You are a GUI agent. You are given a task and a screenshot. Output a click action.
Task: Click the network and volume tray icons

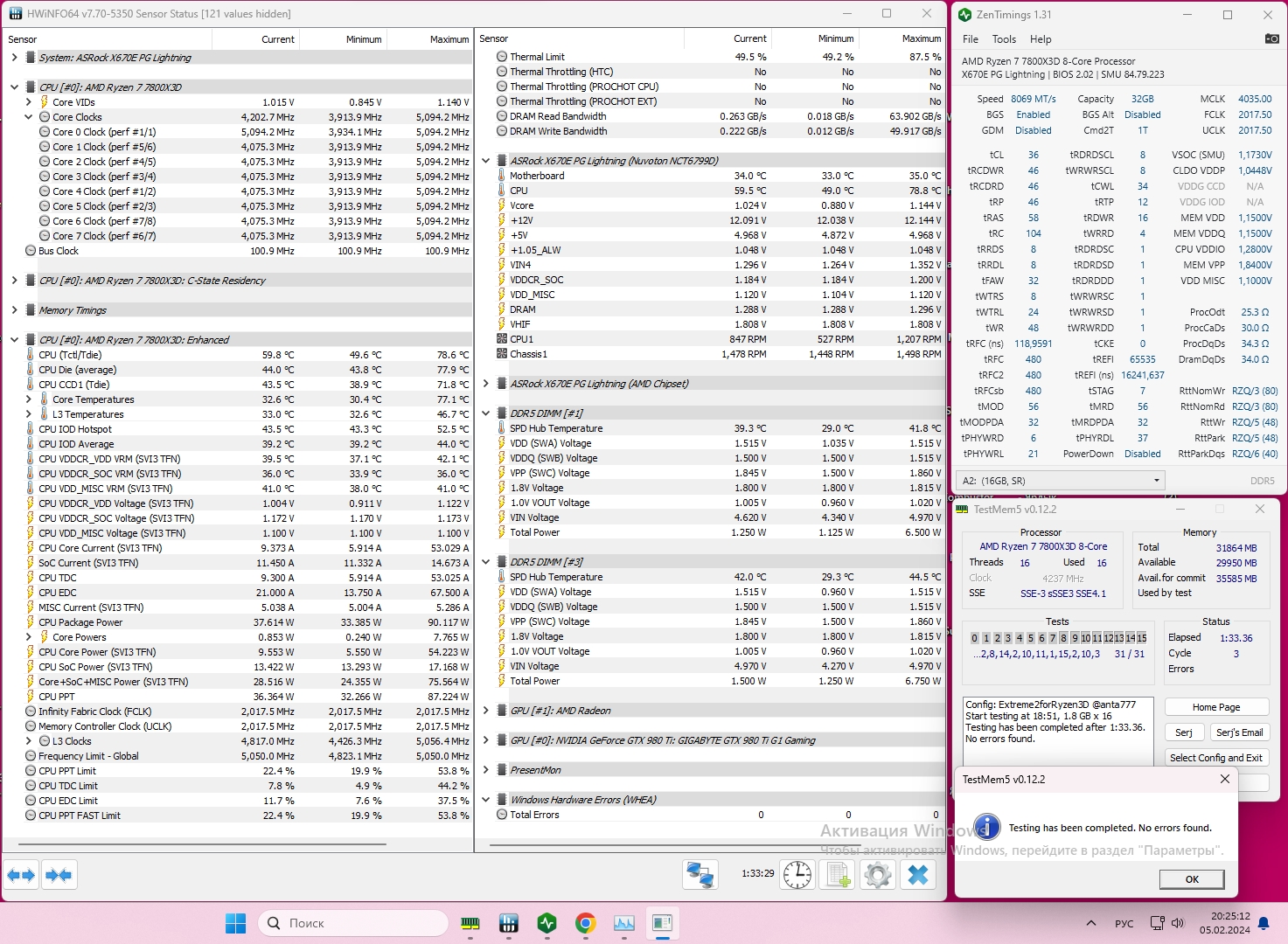coord(1167,923)
